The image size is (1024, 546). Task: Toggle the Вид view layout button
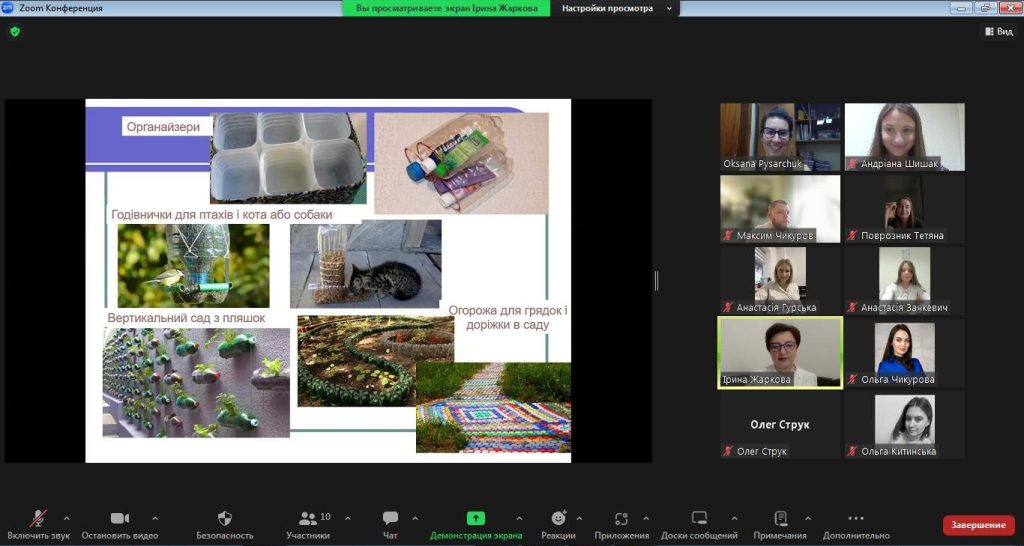[998, 32]
